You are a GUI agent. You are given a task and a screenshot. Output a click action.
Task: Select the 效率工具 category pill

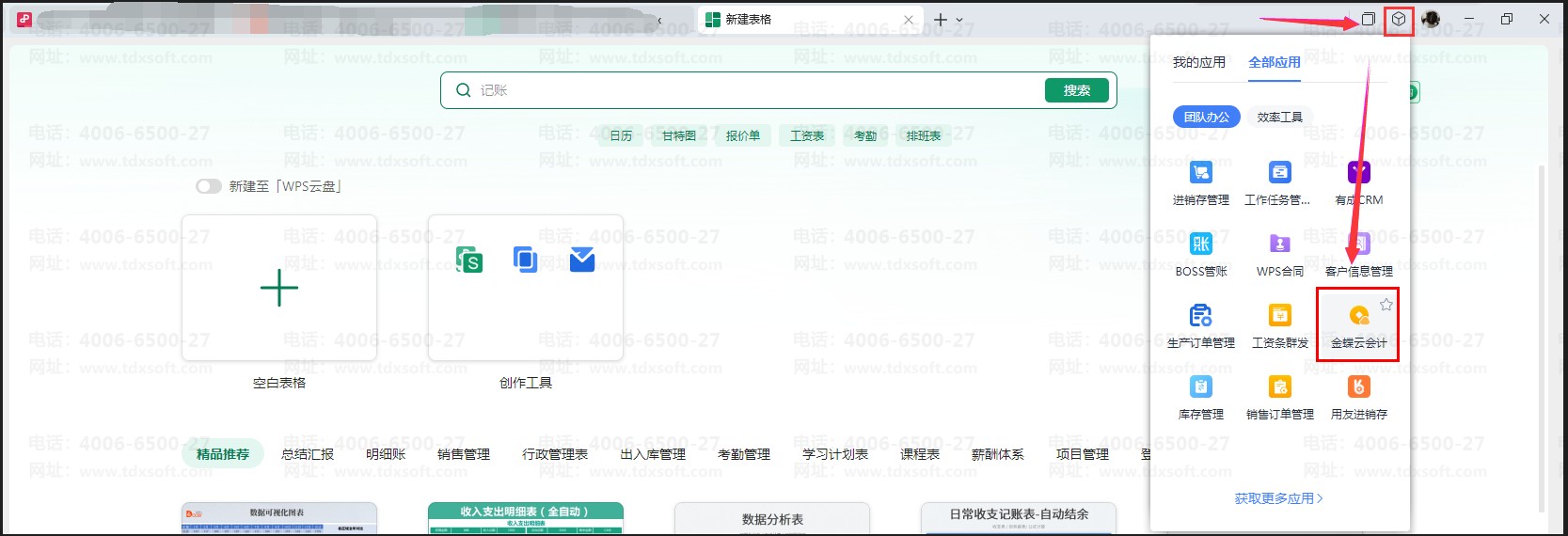coord(1279,117)
